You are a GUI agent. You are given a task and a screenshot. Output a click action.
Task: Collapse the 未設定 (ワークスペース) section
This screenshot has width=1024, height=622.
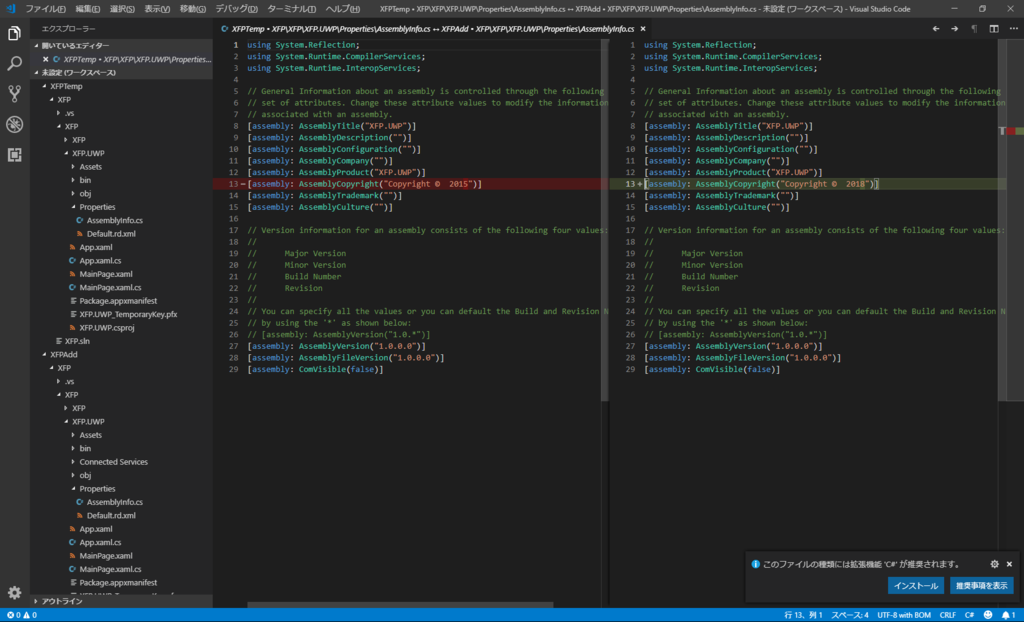[123, 73]
